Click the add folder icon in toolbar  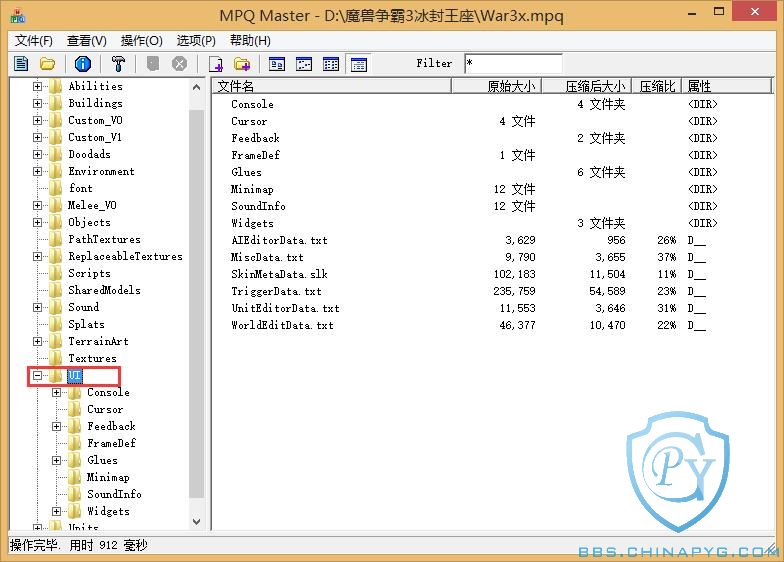click(x=241, y=64)
